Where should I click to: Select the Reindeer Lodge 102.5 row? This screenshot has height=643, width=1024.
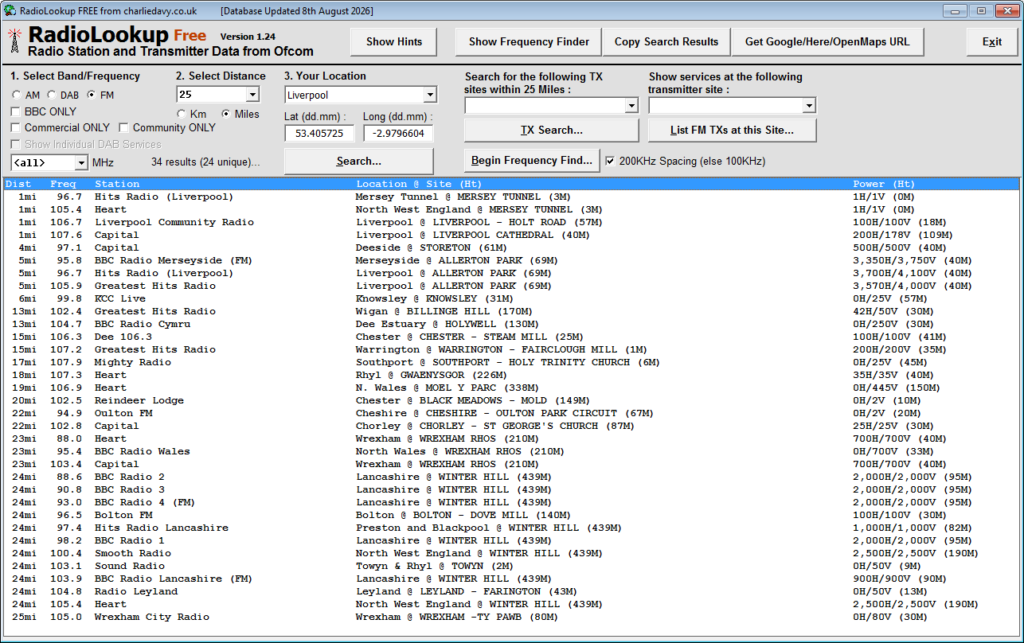pyautogui.click(x=511, y=400)
